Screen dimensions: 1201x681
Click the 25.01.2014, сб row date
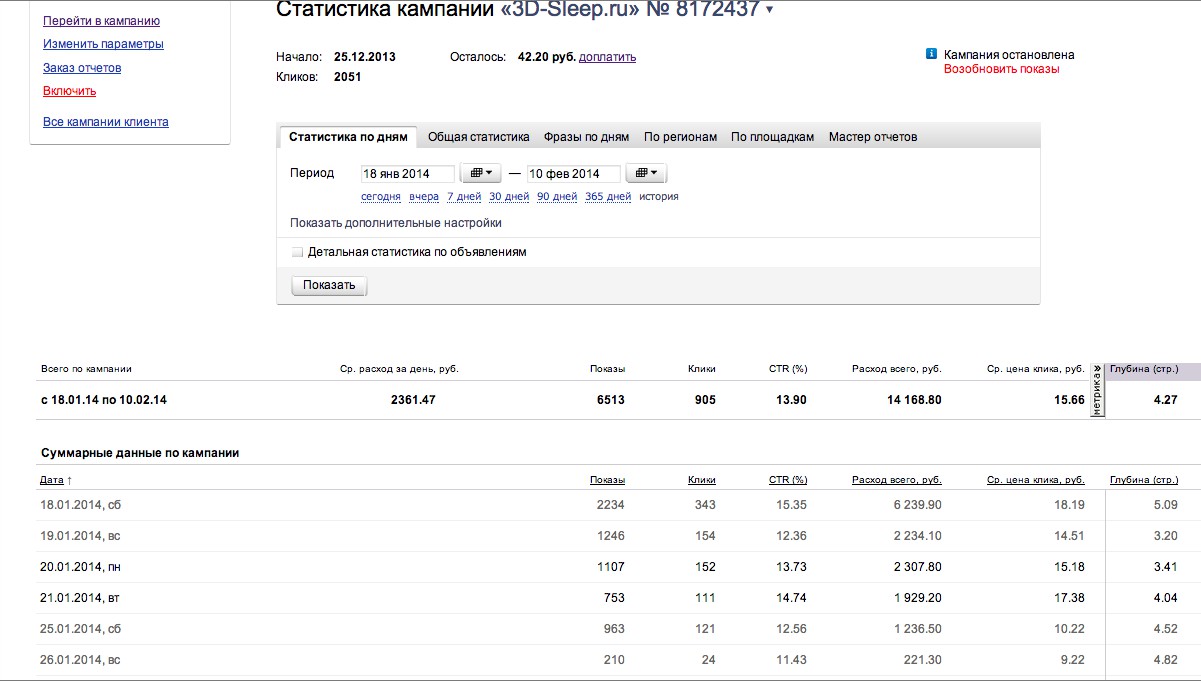(81, 629)
